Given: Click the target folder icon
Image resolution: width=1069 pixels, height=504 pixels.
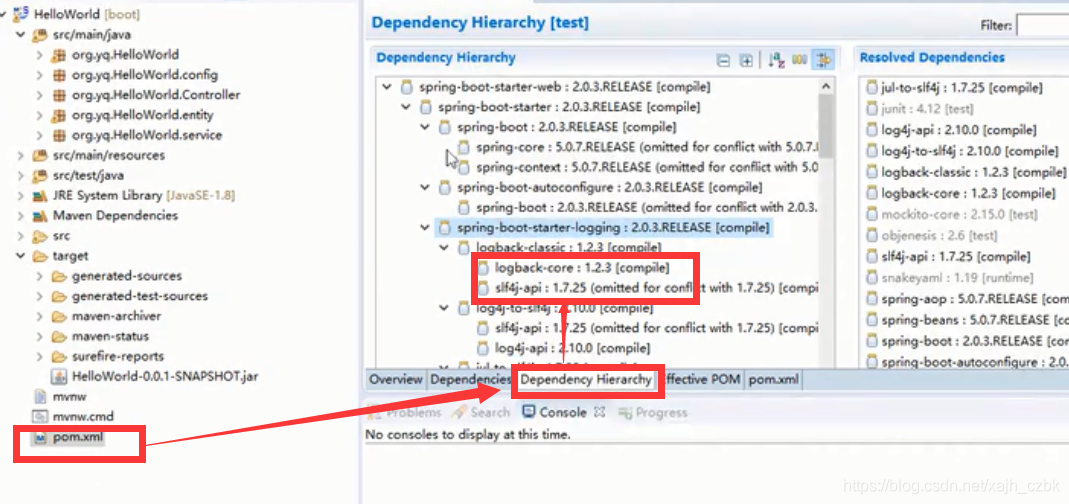Looking at the screenshot, I should (40, 256).
